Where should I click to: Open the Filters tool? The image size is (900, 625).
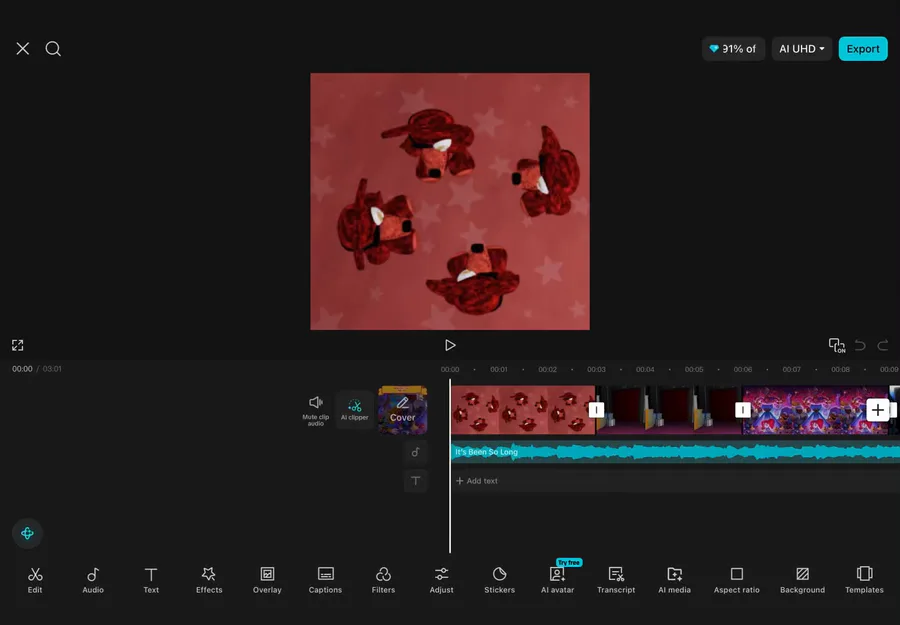pyautogui.click(x=383, y=580)
